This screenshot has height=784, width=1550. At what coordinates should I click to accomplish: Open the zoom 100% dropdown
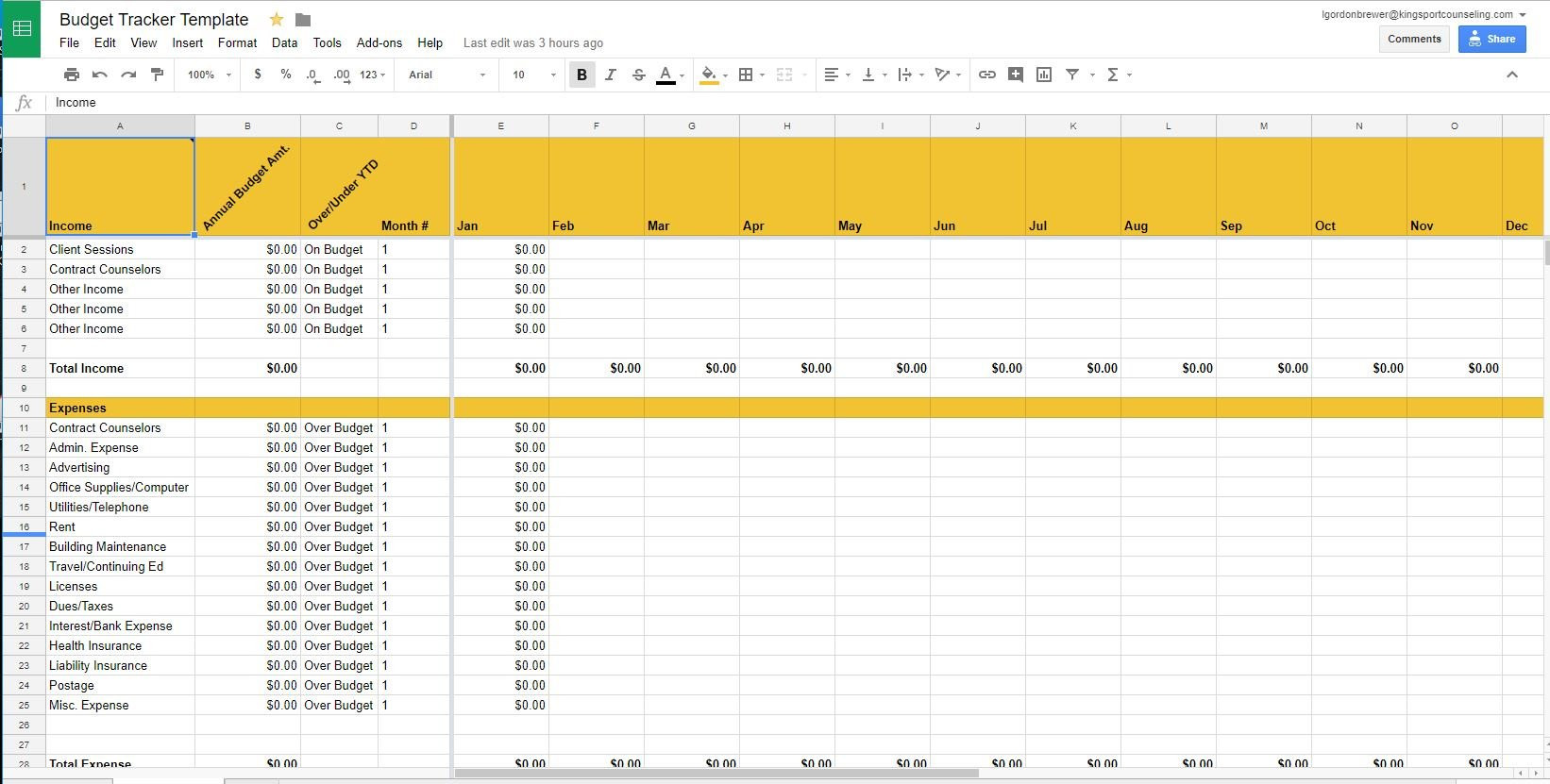(x=209, y=75)
